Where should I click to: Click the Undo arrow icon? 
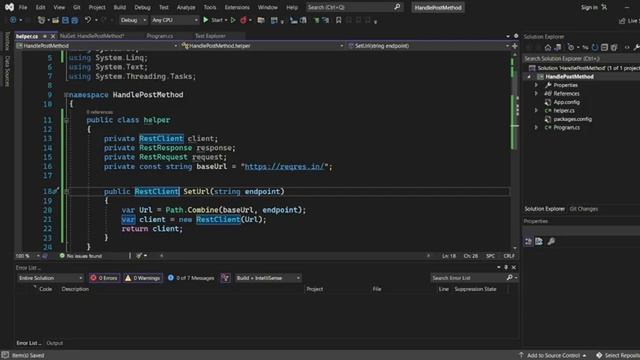(88, 20)
